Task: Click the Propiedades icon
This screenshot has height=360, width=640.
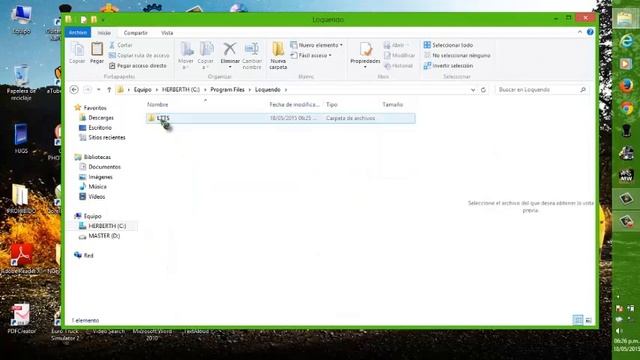Action: coord(365,55)
